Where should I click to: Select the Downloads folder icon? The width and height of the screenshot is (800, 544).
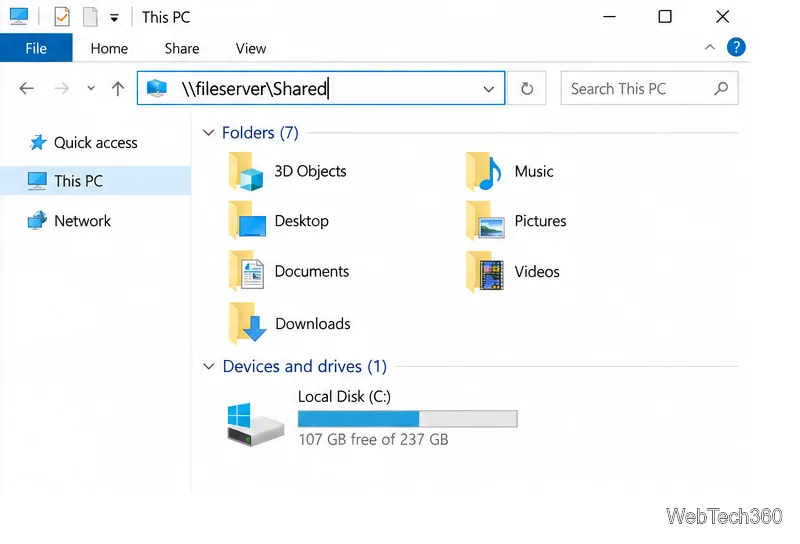[247, 322]
